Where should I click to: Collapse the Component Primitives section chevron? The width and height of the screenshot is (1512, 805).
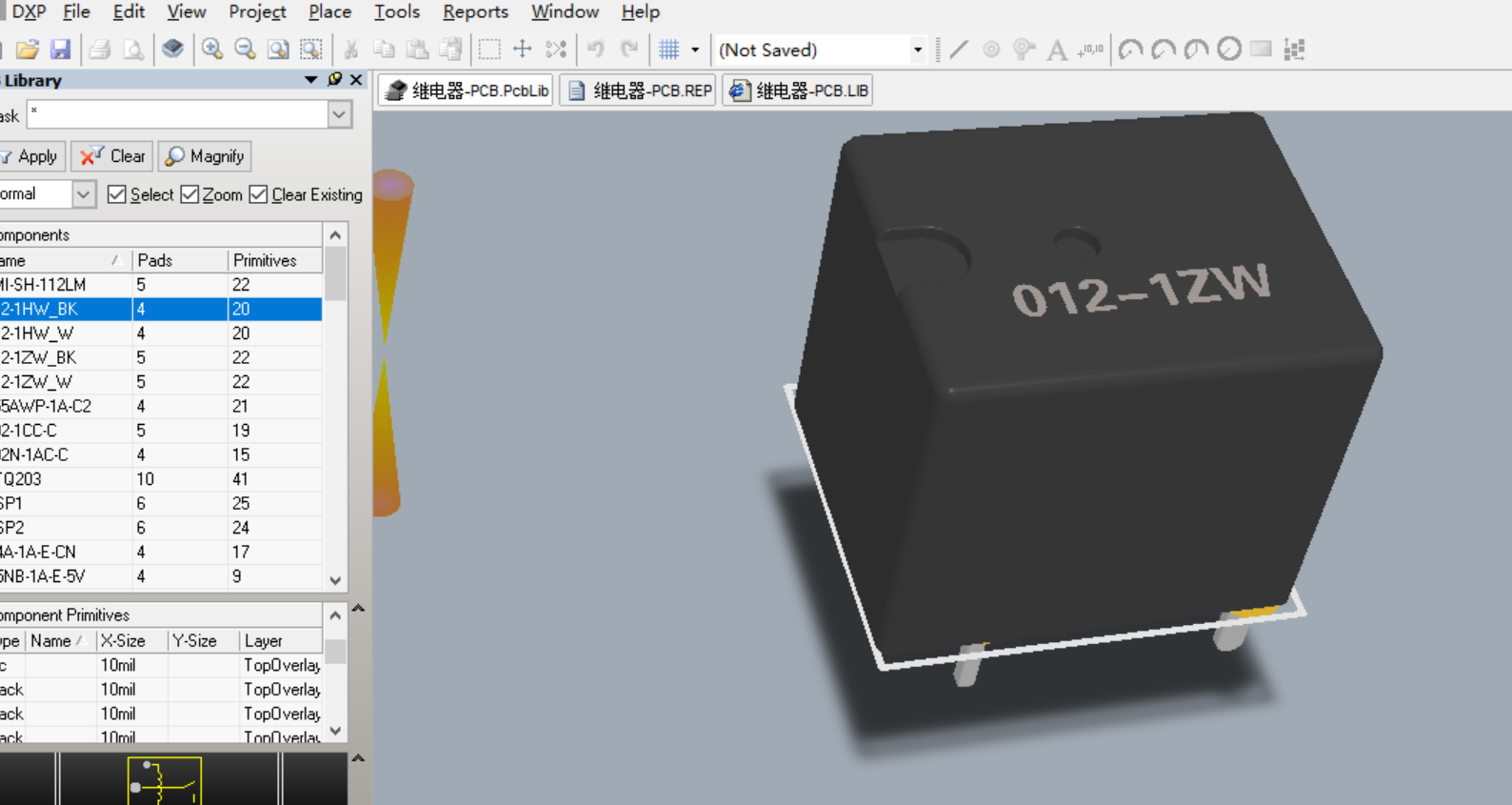tap(358, 608)
